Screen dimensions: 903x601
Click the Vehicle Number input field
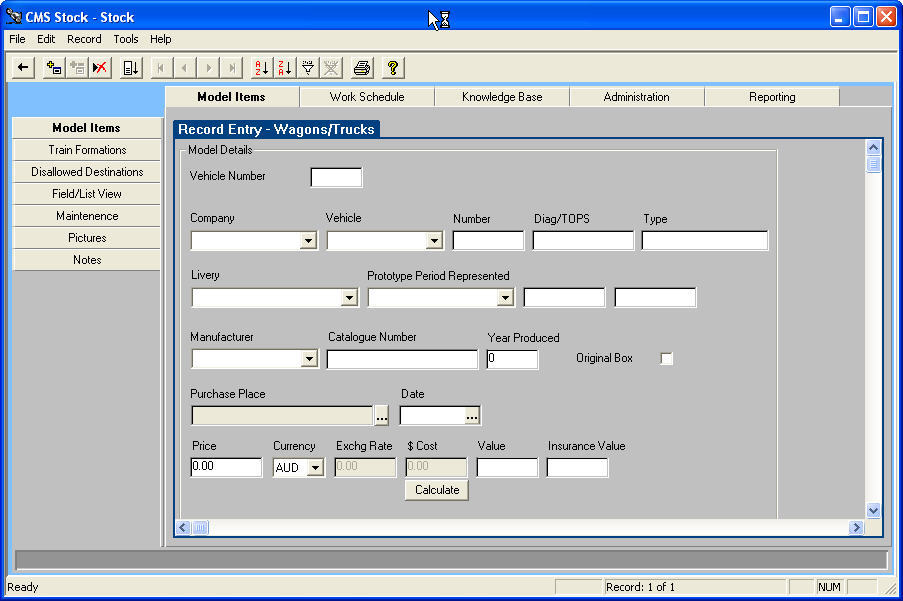[x=336, y=177]
